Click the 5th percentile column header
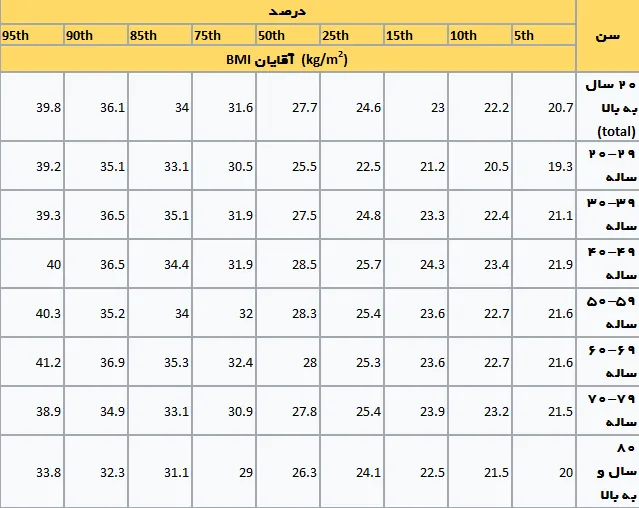This screenshot has height=508, width=639. [544, 35]
